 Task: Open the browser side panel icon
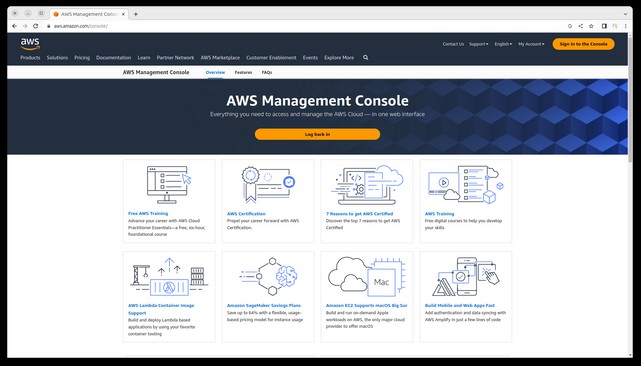(x=604, y=26)
